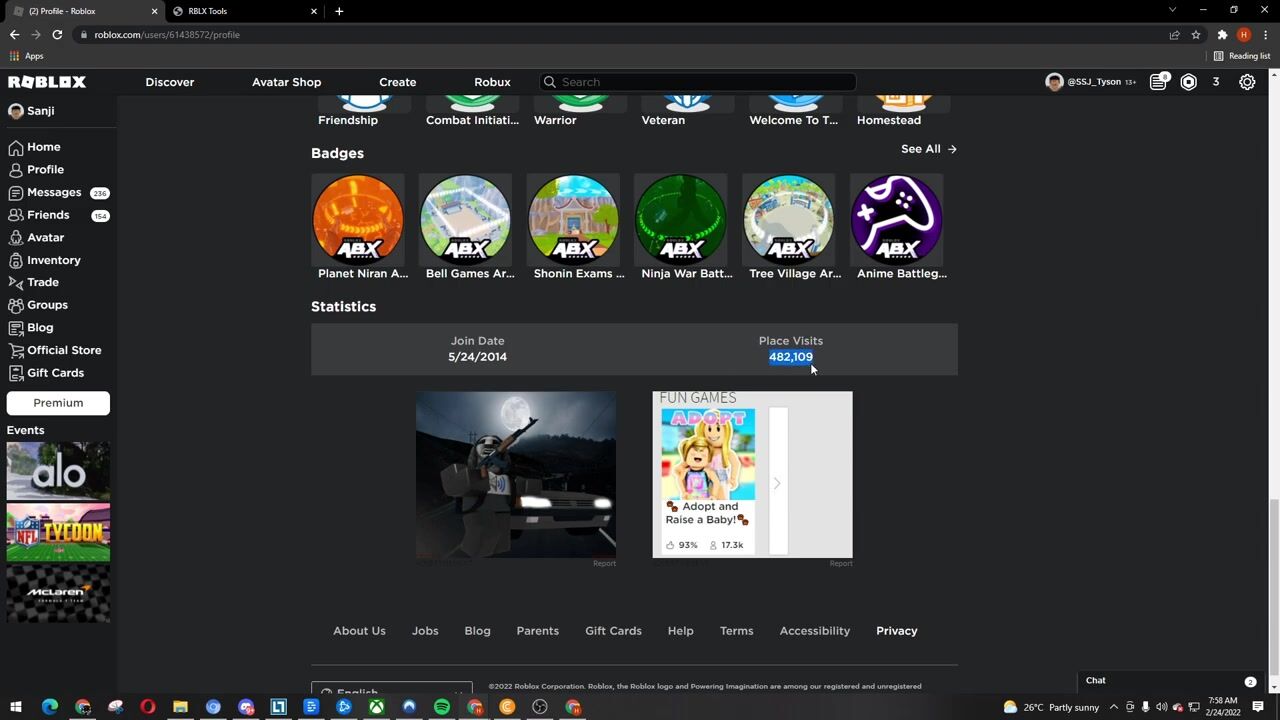This screenshot has height=720, width=1280.
Task: Click the Roblox logo
Action: coord(47,82)
